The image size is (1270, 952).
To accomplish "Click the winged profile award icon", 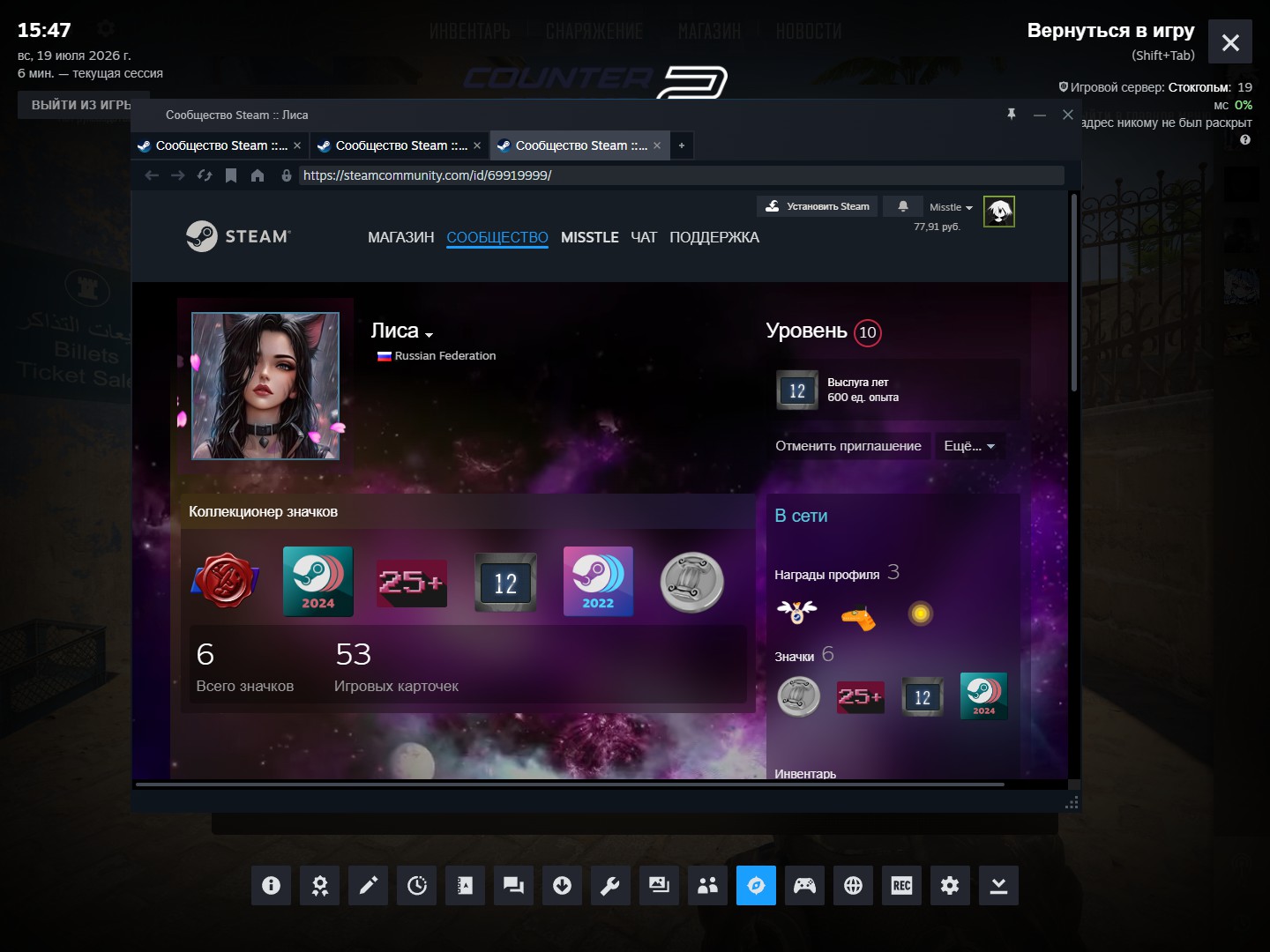I will pyautogui.click(x=797, y=612).
